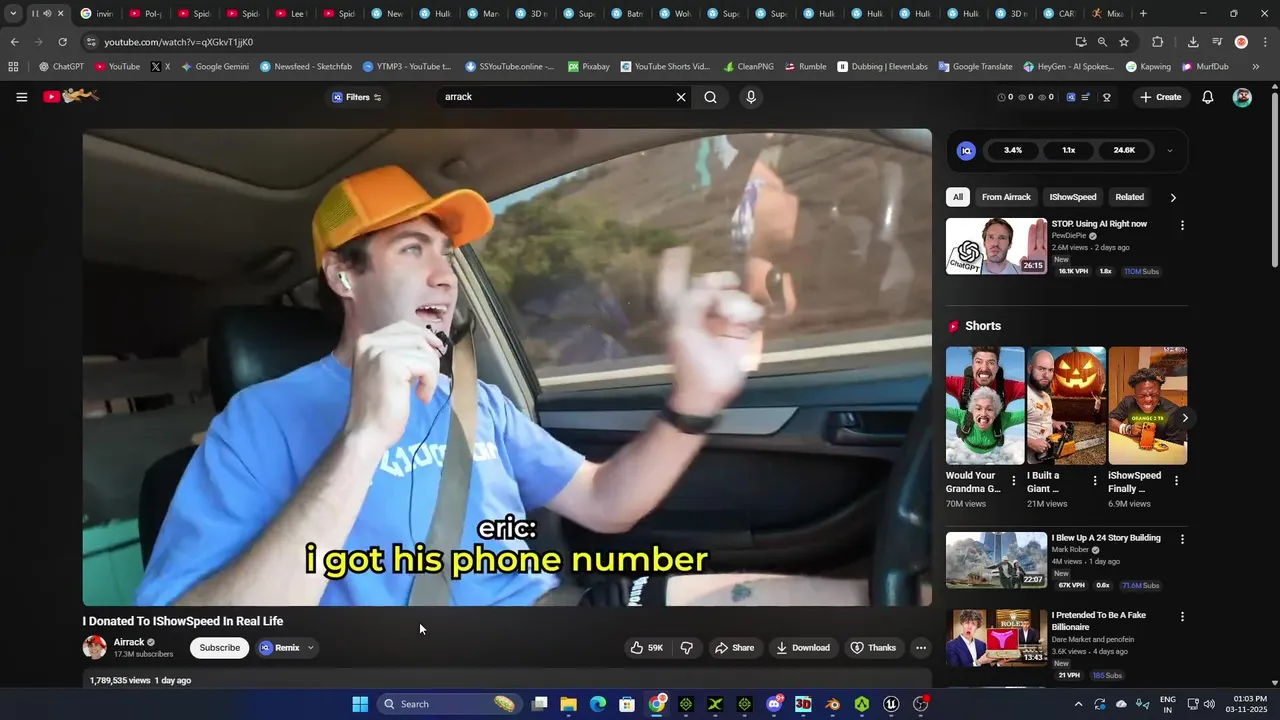The height and width of the screenshot is (720, 1280).
Task: Go back in Chrome history
Action: click(x=14, y=42)
